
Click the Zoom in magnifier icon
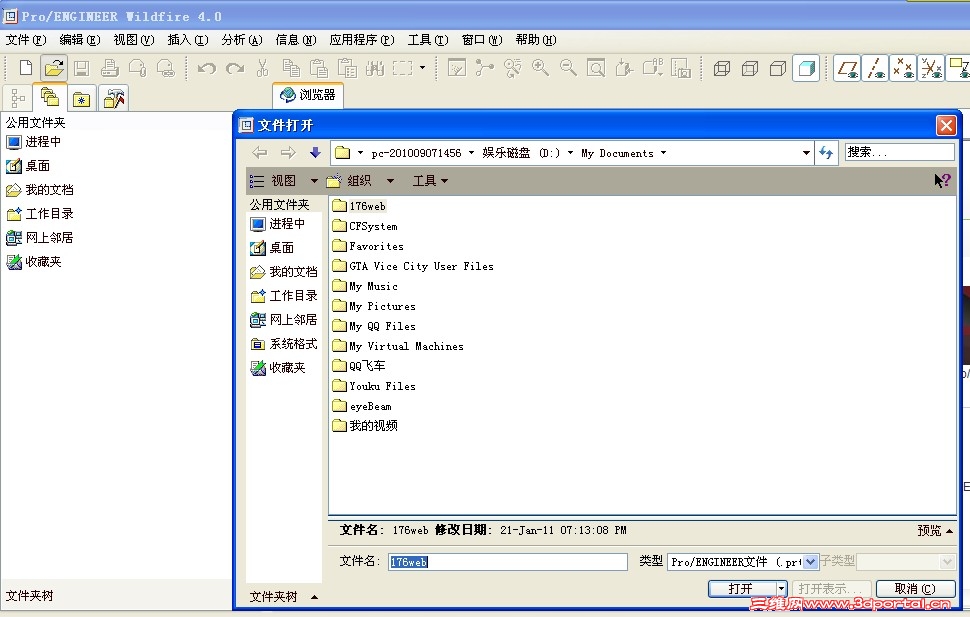pyautogui.click(x=540, y=67)
